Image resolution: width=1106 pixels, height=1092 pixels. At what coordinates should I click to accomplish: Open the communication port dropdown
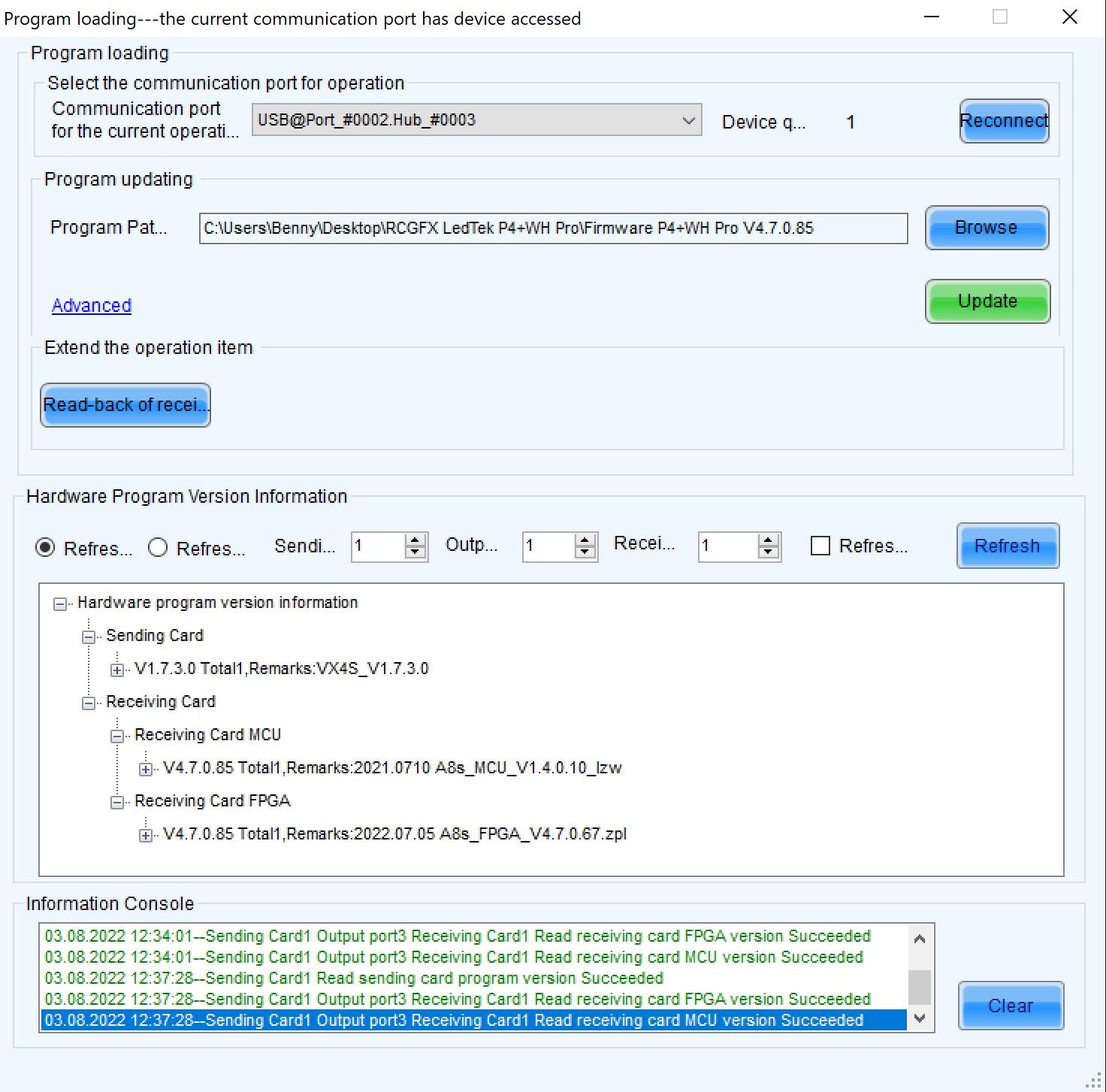point(476,120)
